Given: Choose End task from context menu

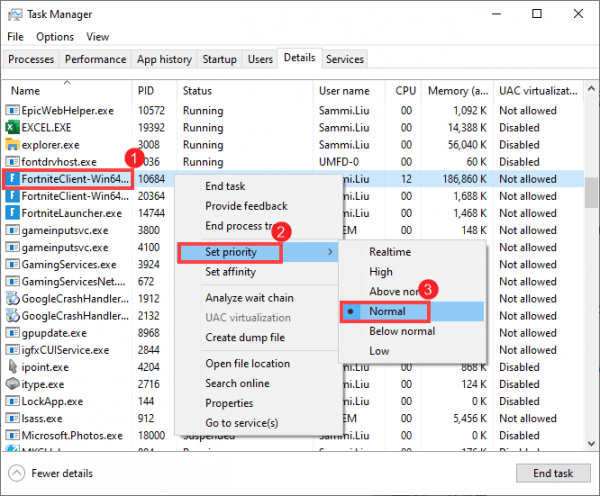Looking at the screenshot, I should 225,186.
